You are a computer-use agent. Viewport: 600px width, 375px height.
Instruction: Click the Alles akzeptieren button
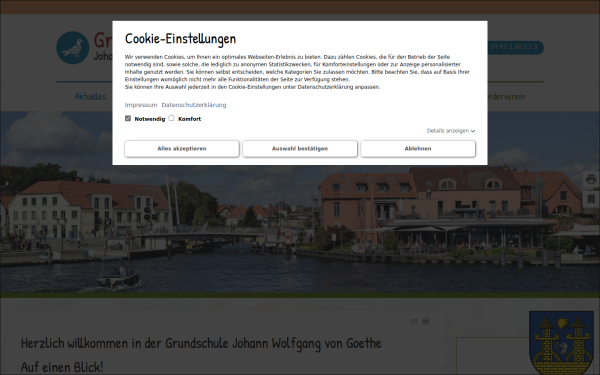[x=182, y=148]
